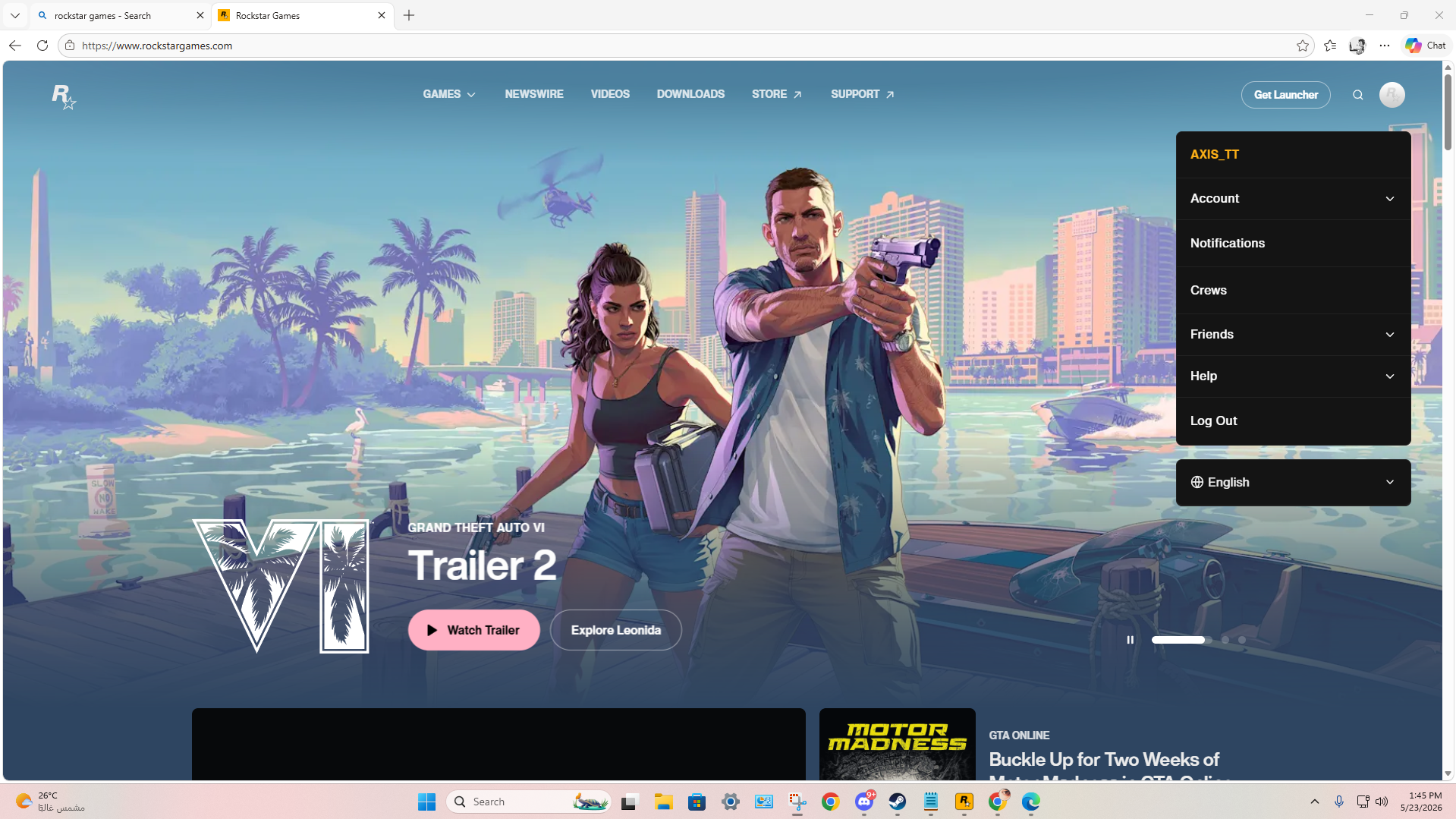Open Microsoft Store from the taskbar
The width and height of the screenshot is (1456, 819).
(697, 802)
